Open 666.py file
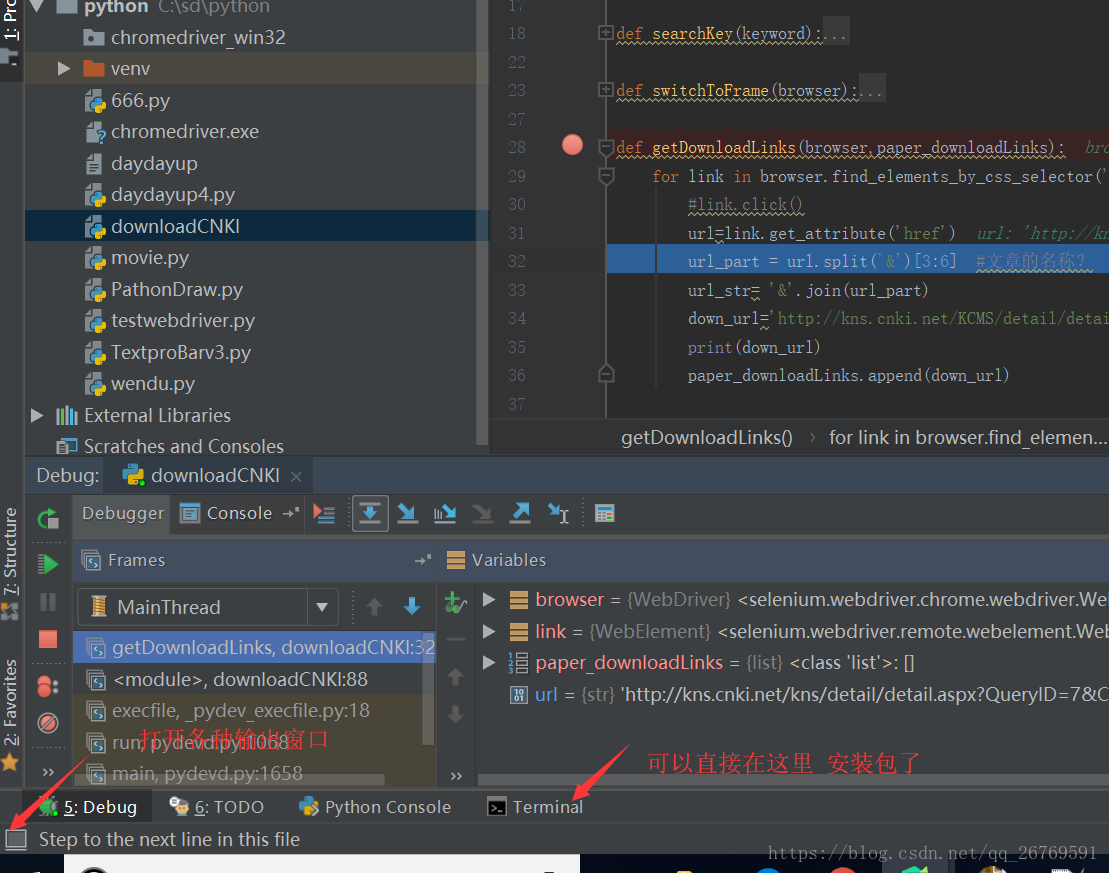Image resolution: width=1109 pixels, height=873 pixels. [127, 100]
